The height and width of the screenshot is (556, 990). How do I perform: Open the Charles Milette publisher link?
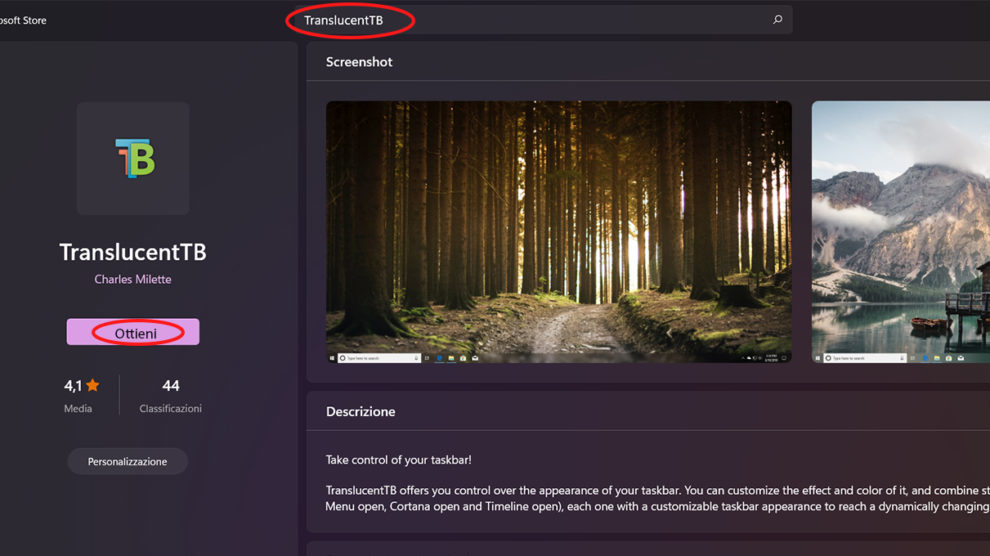(133, 279)
